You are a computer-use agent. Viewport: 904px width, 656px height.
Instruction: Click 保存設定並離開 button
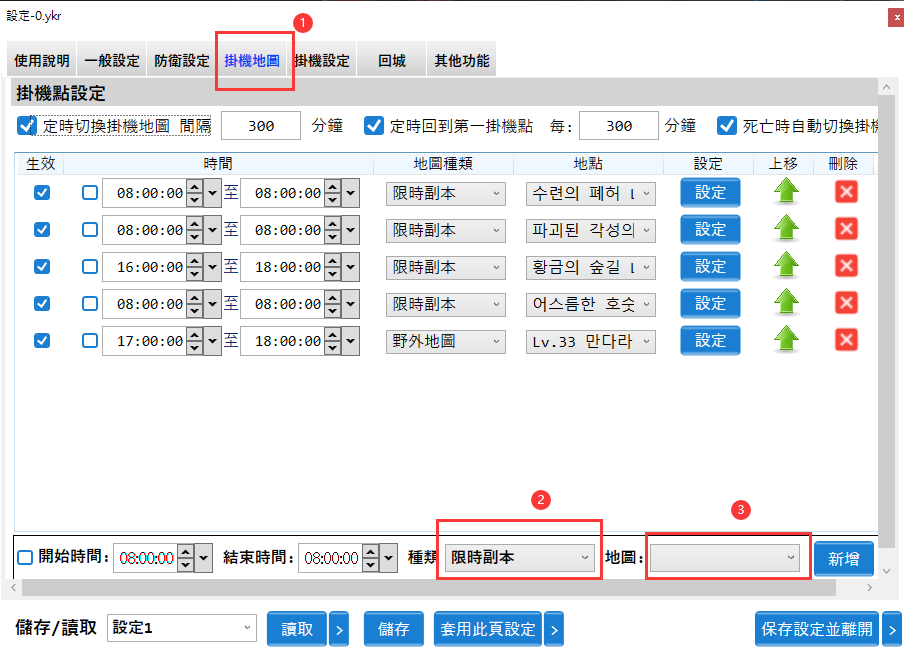[816, 629]
